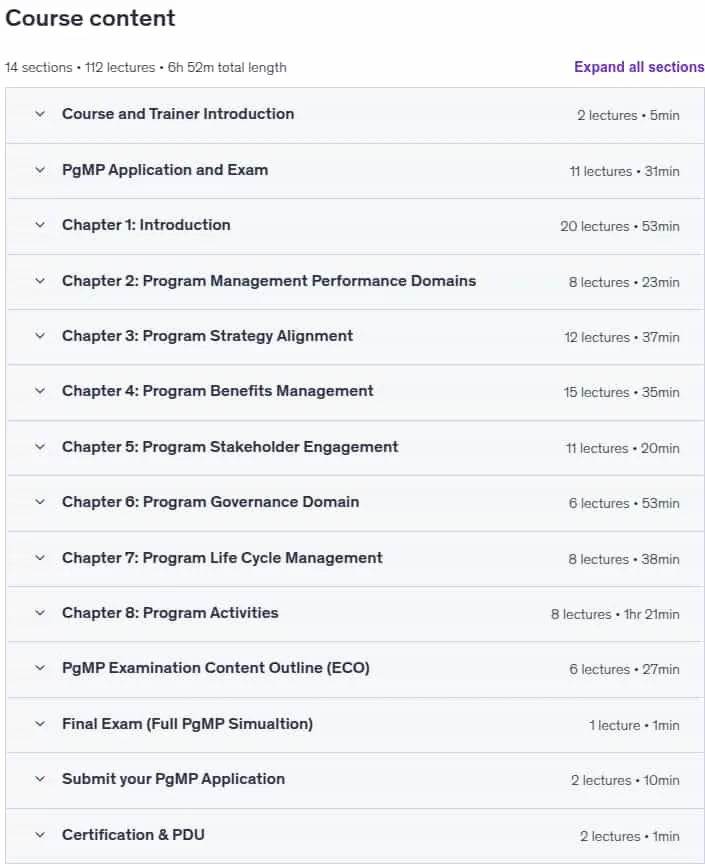Expand chevron for Chapter 4 Benefits Management
The width and height of the screenshot is (705, 864).
(40, 391)
